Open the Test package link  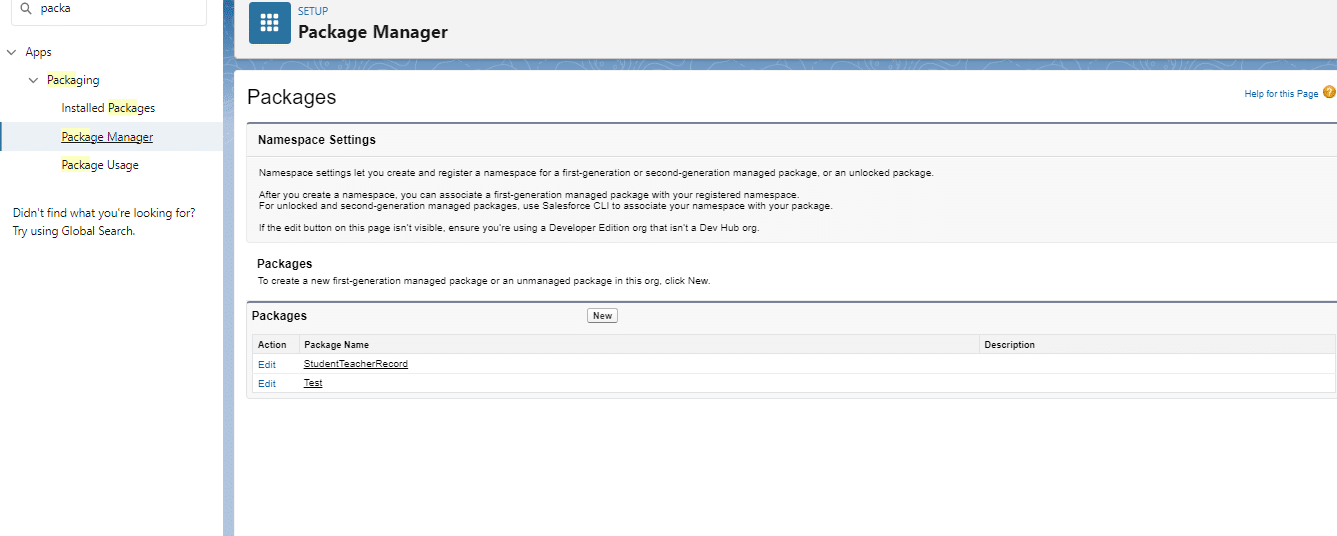(x=313, y=383)
